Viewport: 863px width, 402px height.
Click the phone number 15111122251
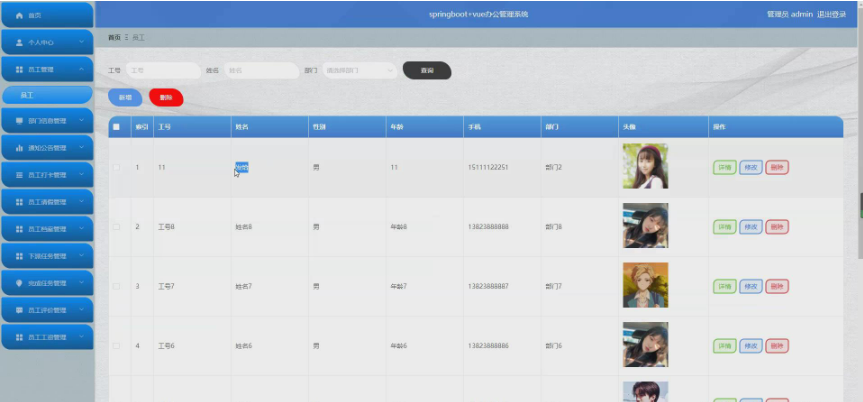[x=488, y=167]
